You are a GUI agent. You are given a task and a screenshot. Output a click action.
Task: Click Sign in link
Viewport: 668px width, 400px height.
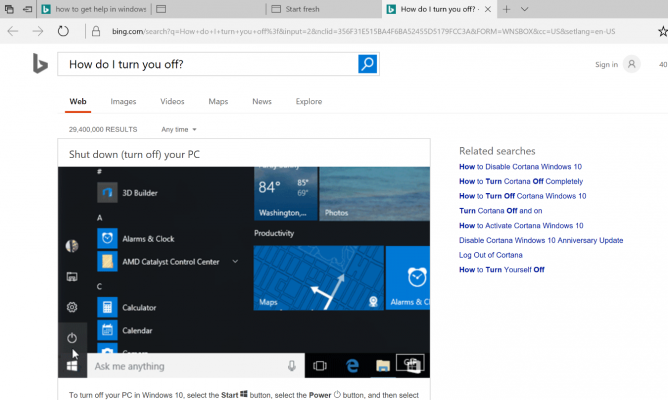coord(606,64)
